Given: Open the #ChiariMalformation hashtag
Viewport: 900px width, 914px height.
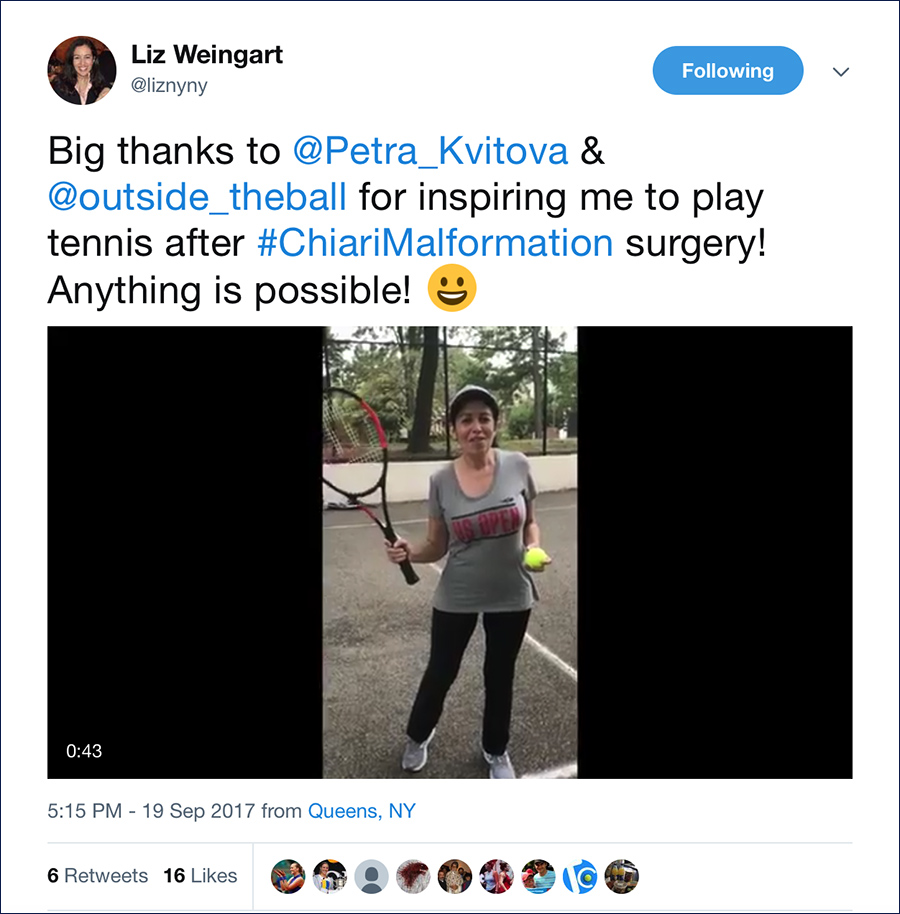Looking at the screenshot, I should [x=435, y=243].
